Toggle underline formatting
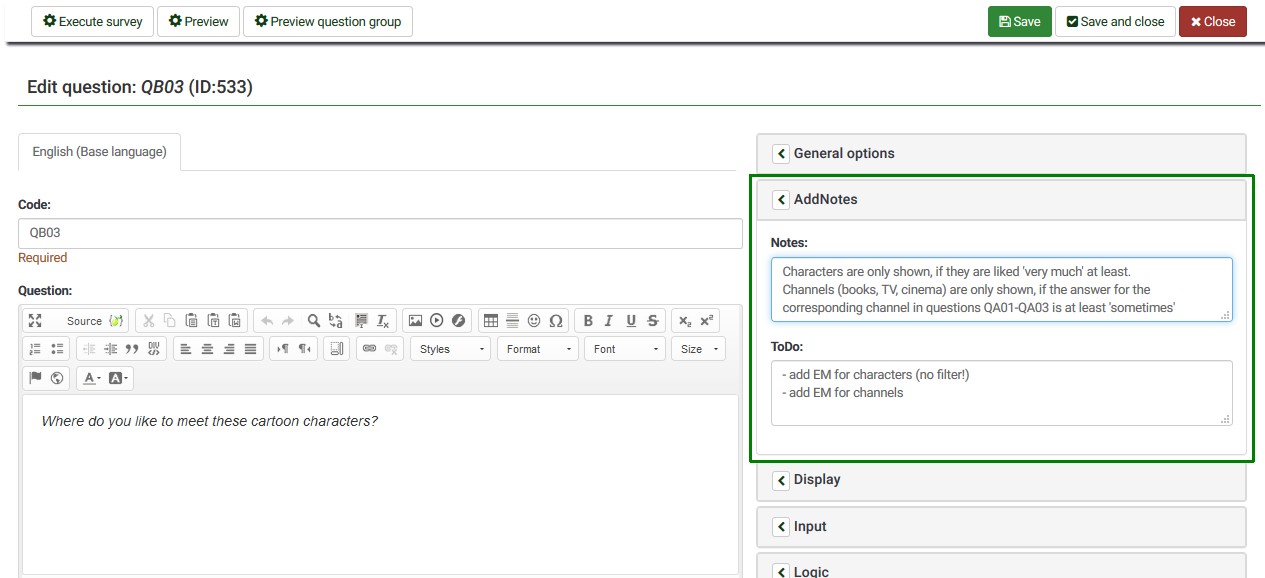The width and height of the screenshot is (1265, 578). (631, 321)
